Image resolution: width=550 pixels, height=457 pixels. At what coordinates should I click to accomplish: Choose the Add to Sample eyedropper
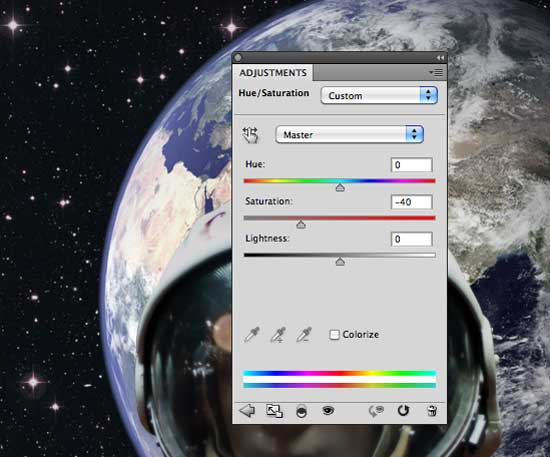click(278, 335)
